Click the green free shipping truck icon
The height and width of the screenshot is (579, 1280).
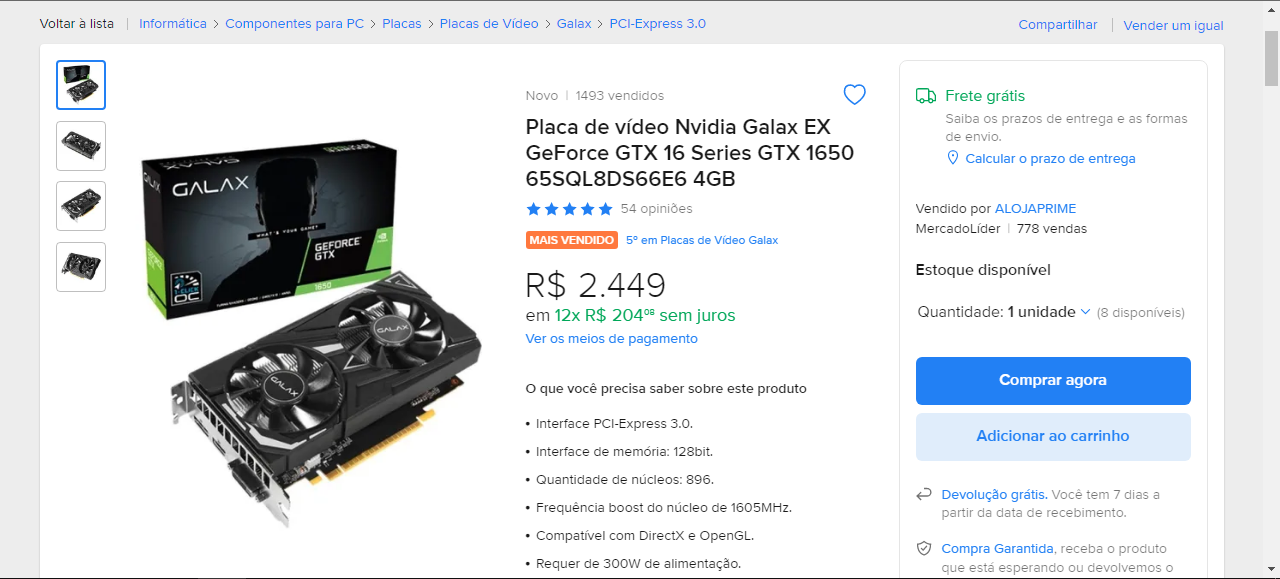[925, 96]
